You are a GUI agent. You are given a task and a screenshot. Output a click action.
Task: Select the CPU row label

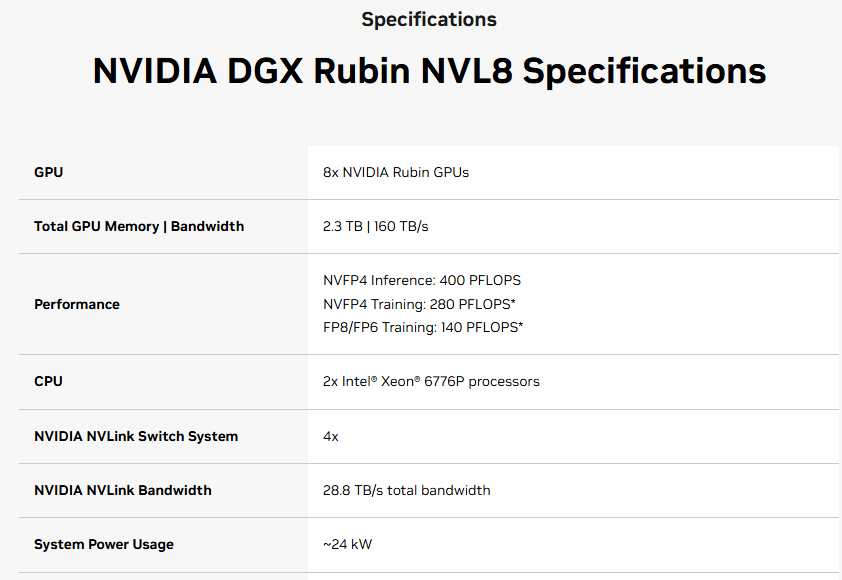tap(49, 381)
